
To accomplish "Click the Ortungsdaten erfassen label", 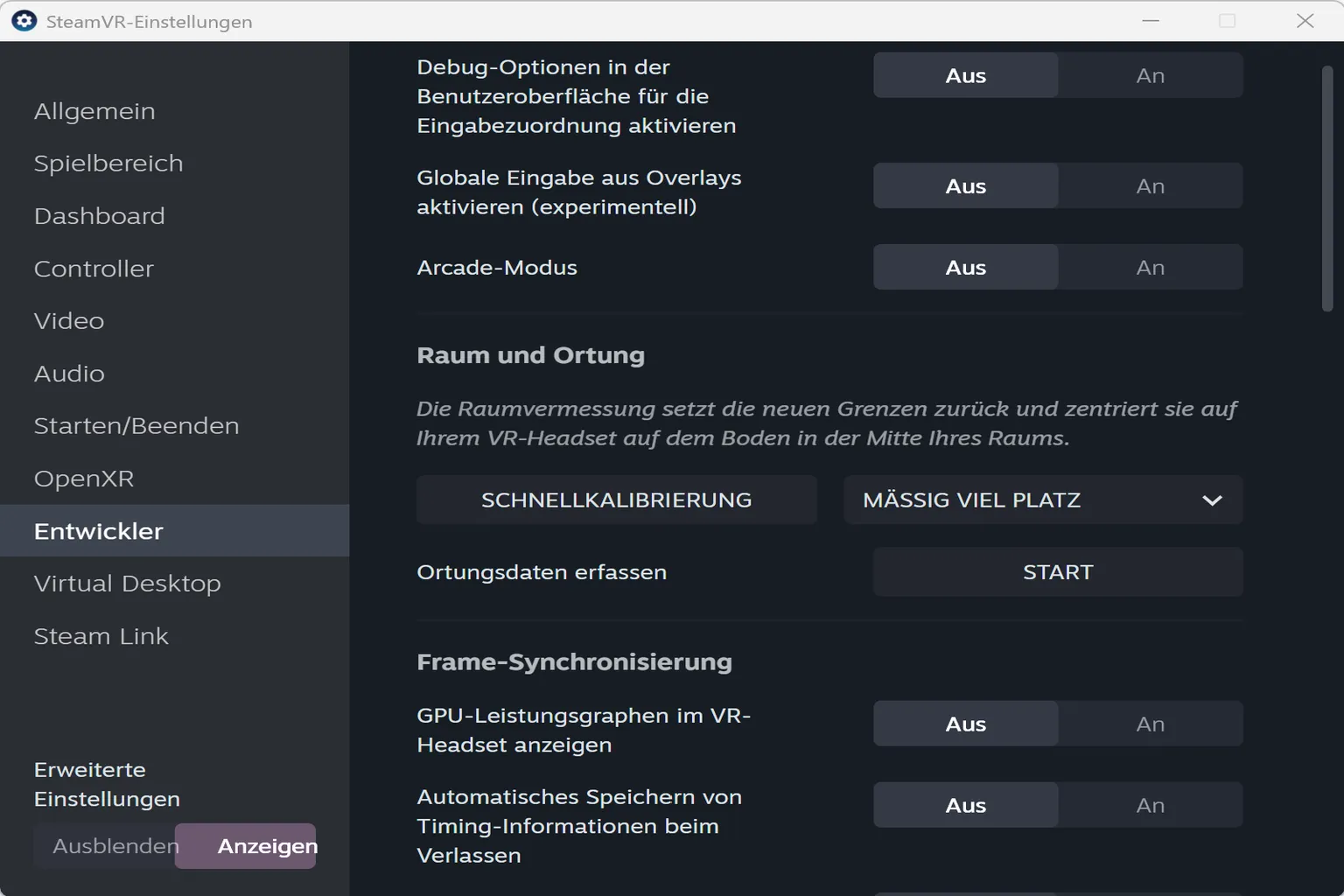I will [542, 572].
